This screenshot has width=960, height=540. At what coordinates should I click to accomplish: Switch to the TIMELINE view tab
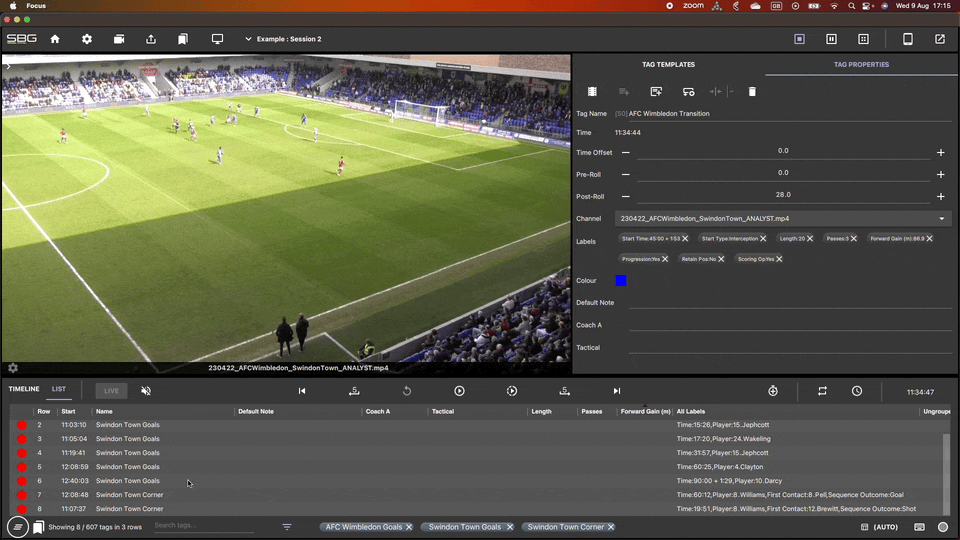pyautogui.click(x=24, y=389)
